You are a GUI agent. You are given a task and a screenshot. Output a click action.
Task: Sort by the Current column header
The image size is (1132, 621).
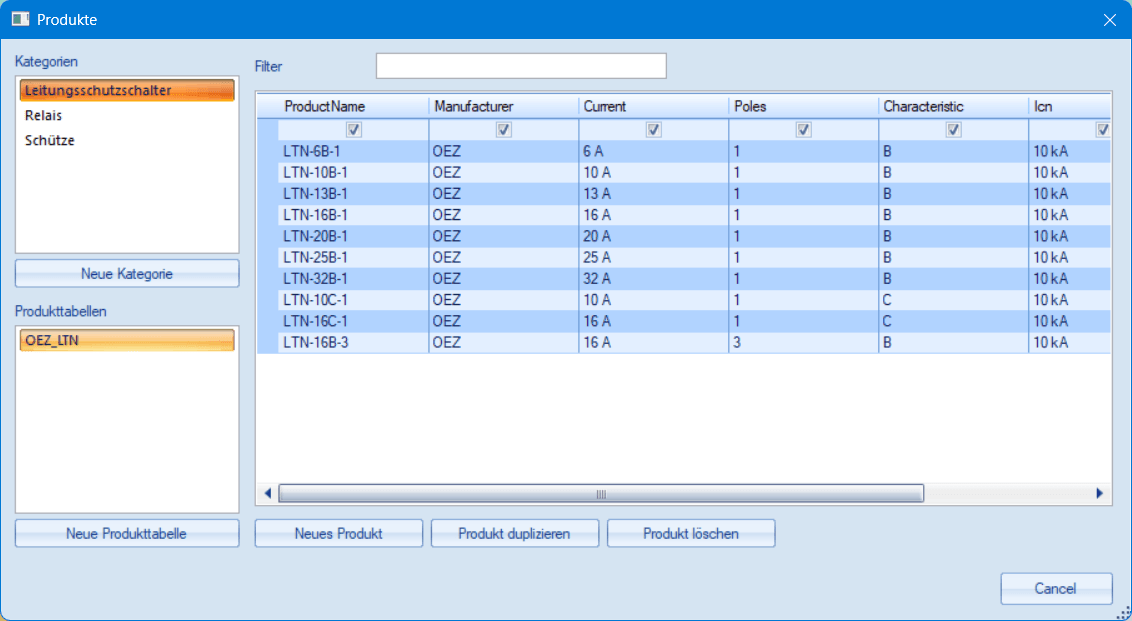tap(653, 107)
